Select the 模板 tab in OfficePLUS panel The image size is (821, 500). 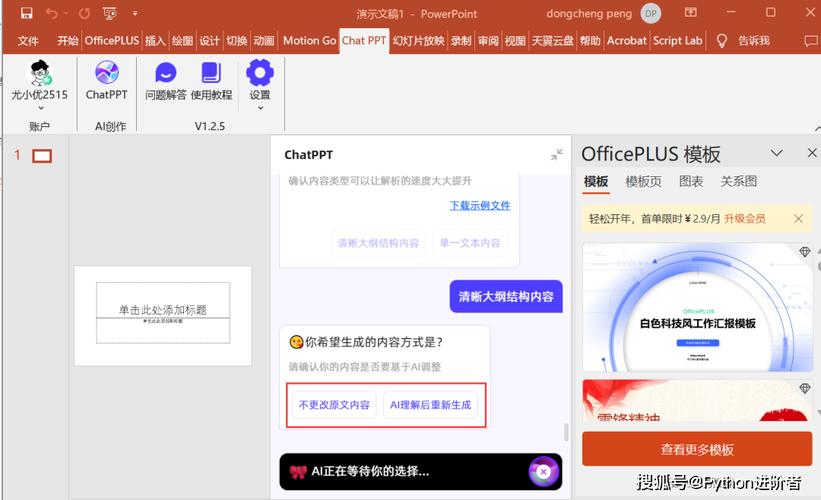[x=596, y=182]
